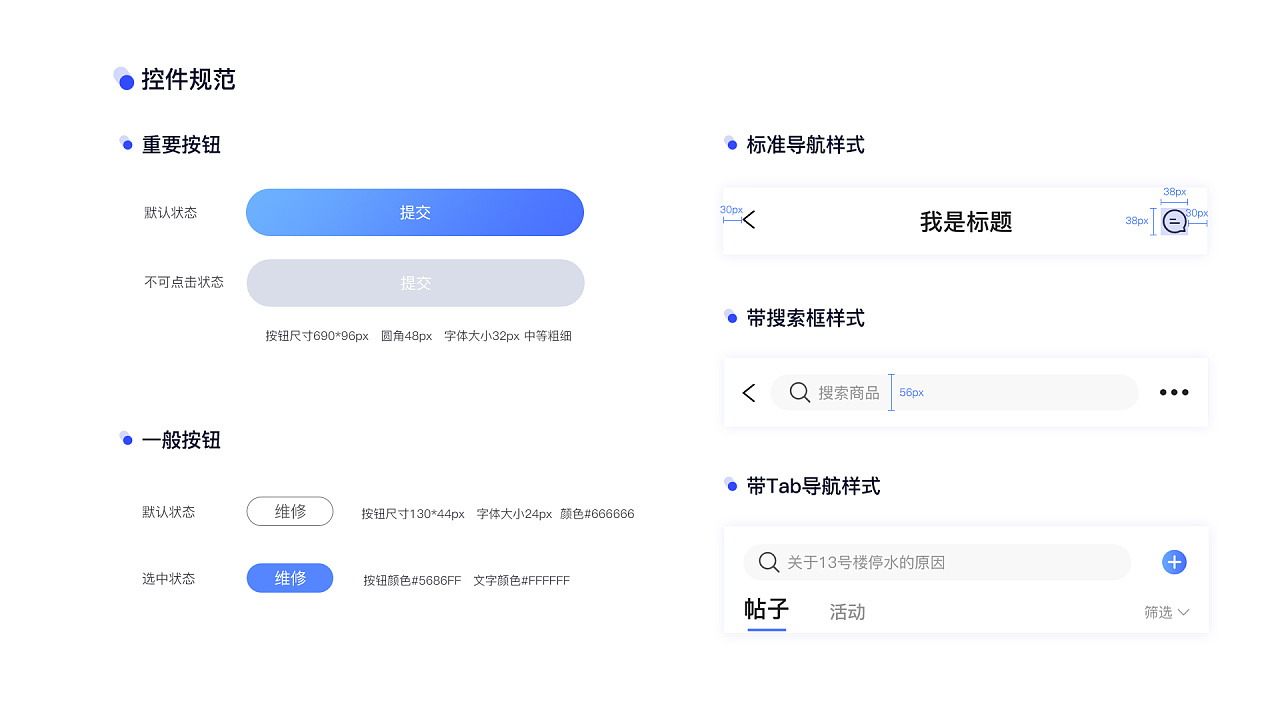Click the 标准导航样式 heading

pos(805,145)
